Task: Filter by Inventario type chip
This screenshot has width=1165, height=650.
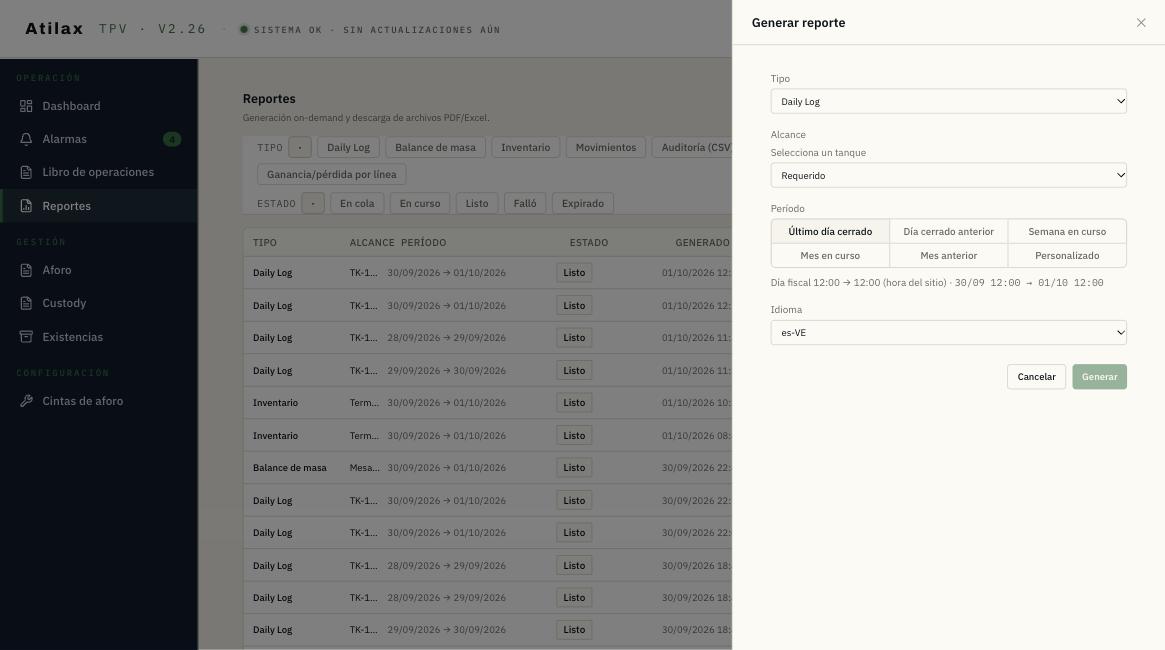Action: [x=525, y=147]
